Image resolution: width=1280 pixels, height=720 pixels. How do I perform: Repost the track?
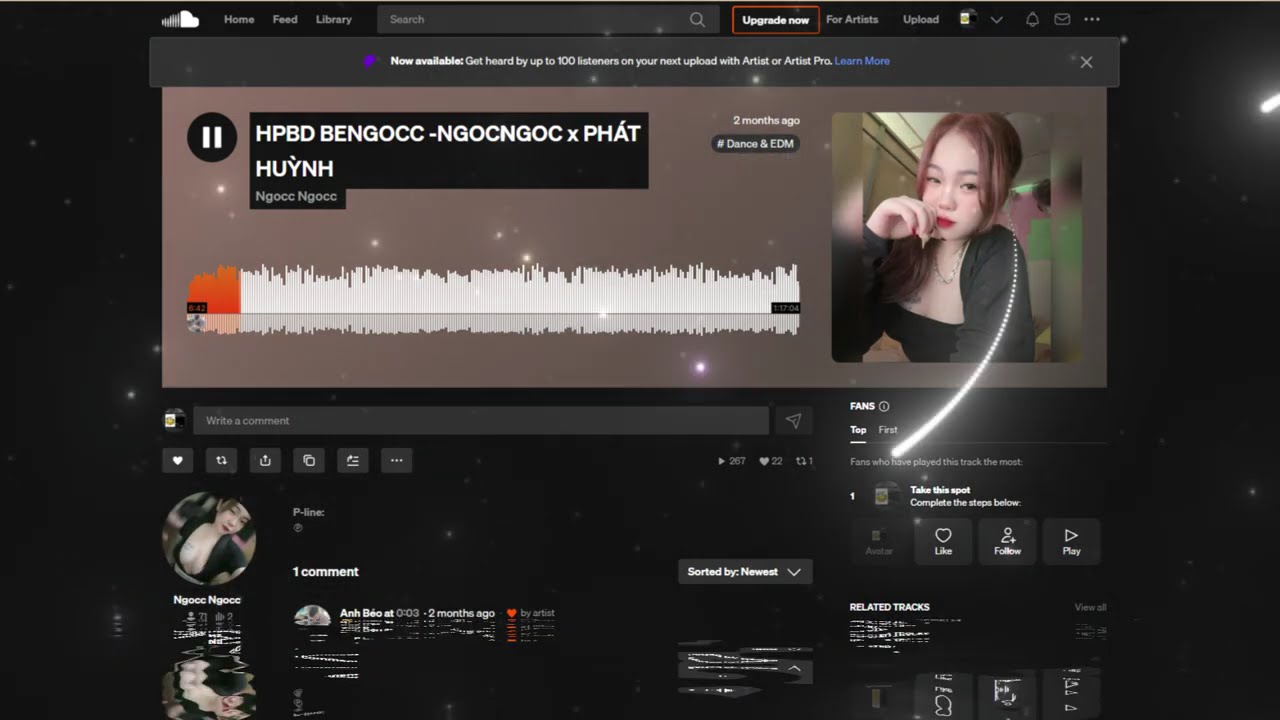click(x=221, y=460)
